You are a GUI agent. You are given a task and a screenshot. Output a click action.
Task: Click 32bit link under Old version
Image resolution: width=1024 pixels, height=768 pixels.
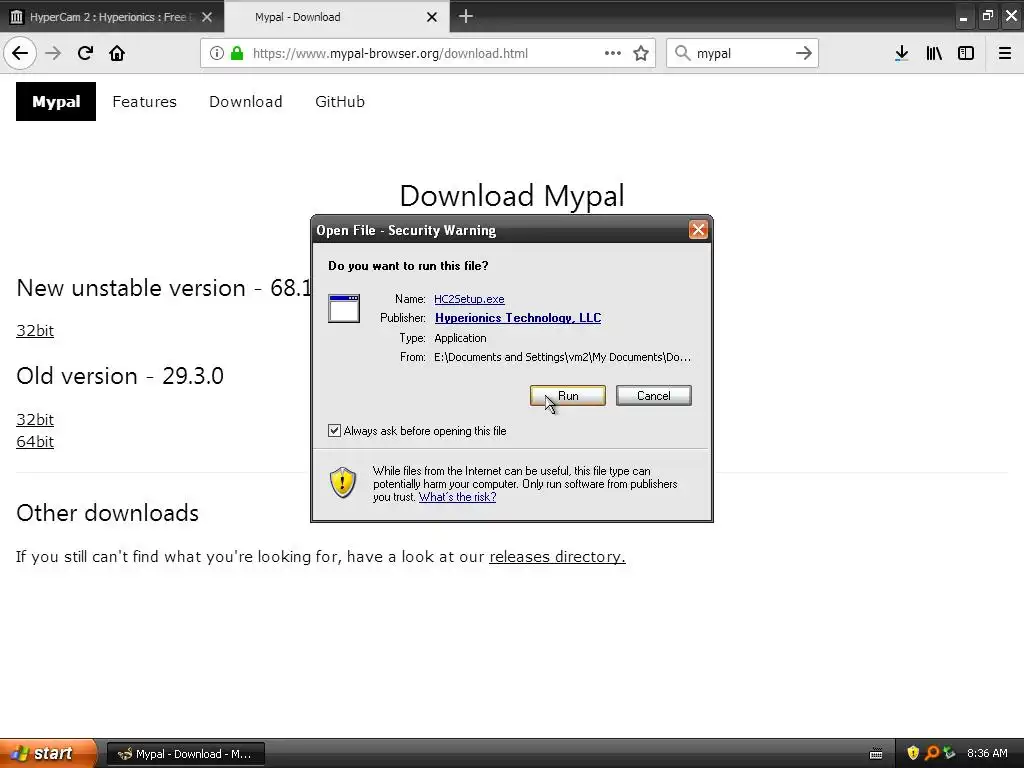[x=35, y=419]
